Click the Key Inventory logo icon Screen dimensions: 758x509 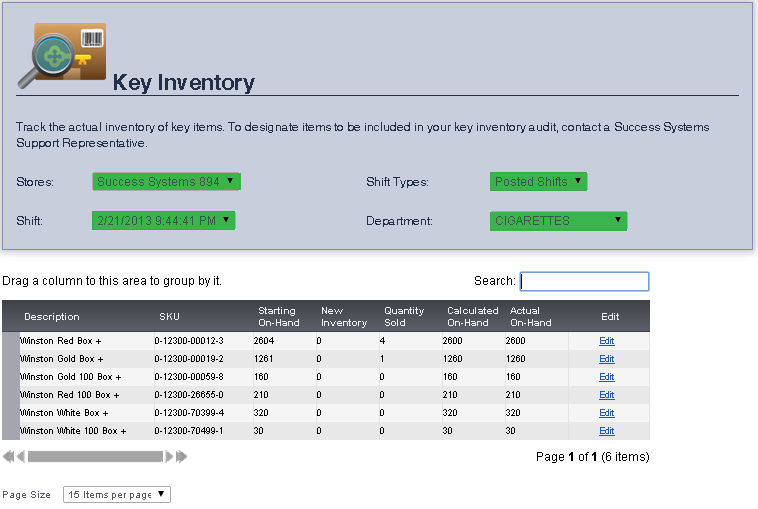(62, 56)
